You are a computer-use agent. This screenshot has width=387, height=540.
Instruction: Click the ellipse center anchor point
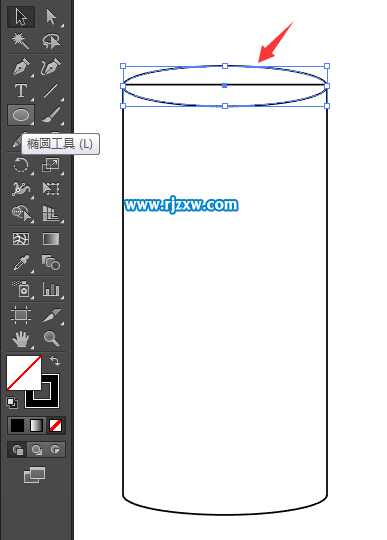click(224, 86)
